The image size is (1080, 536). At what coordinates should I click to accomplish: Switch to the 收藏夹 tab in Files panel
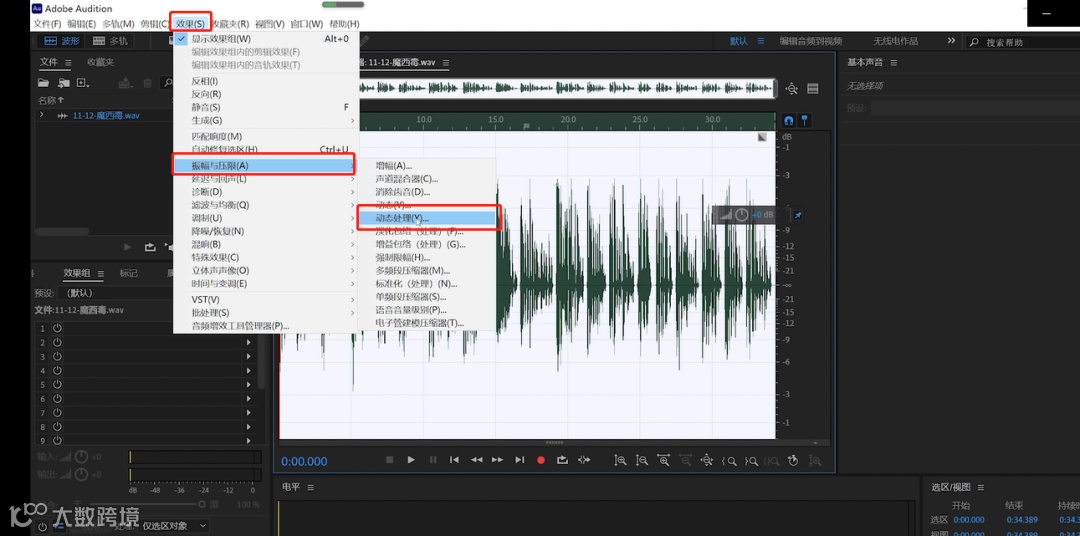coord(101,62)
